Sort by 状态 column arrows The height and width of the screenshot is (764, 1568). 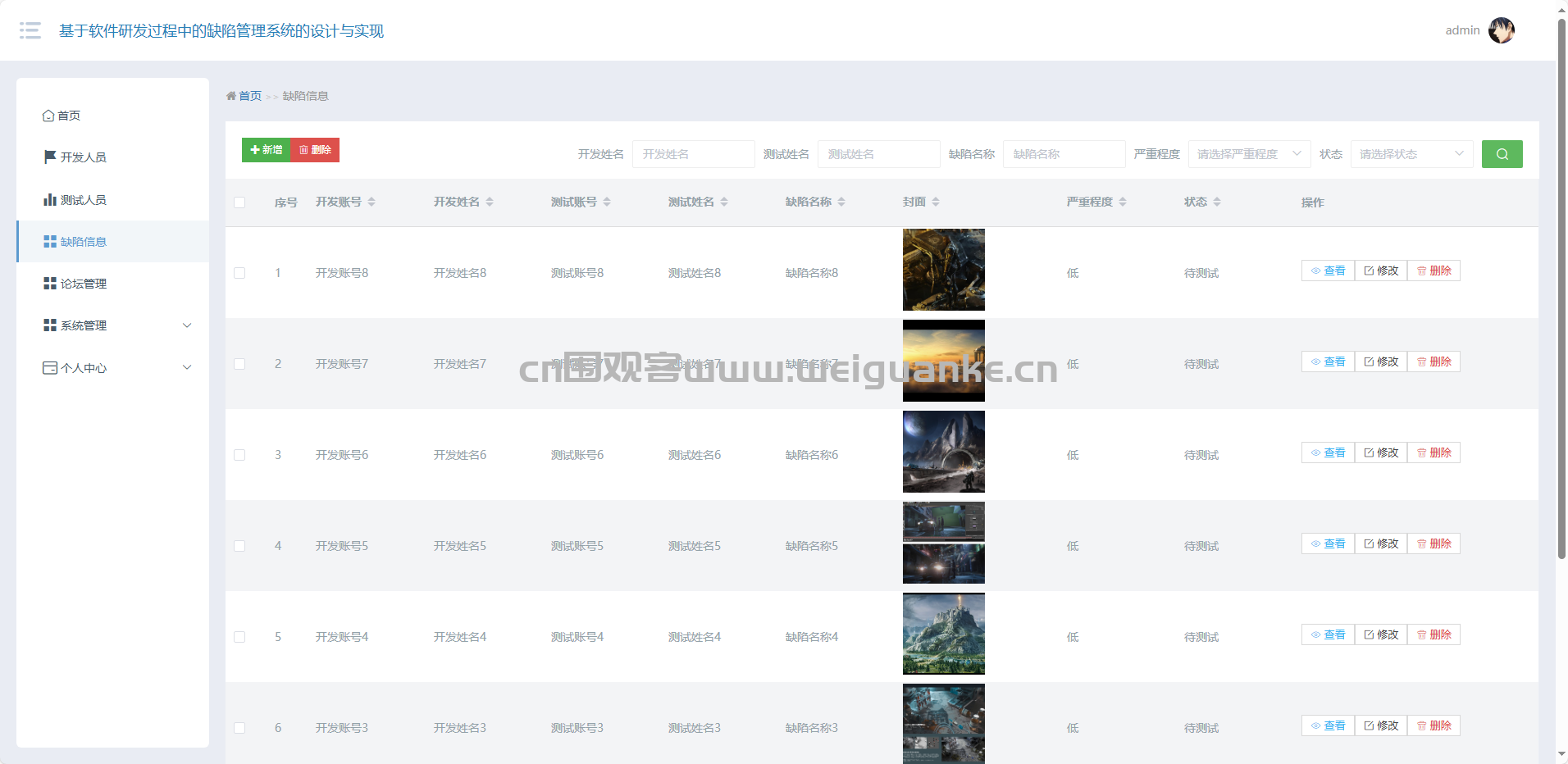[1217, 202]
